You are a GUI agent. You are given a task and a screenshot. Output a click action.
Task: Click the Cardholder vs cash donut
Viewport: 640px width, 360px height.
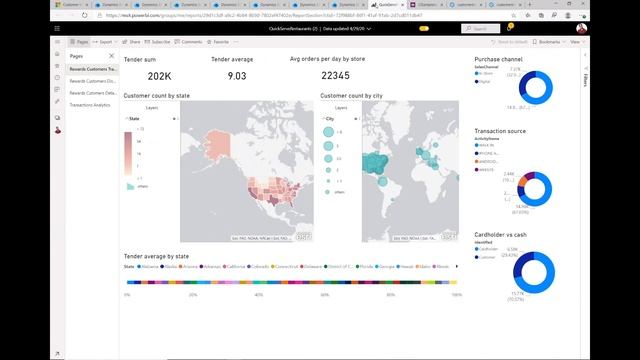[534, 272]
